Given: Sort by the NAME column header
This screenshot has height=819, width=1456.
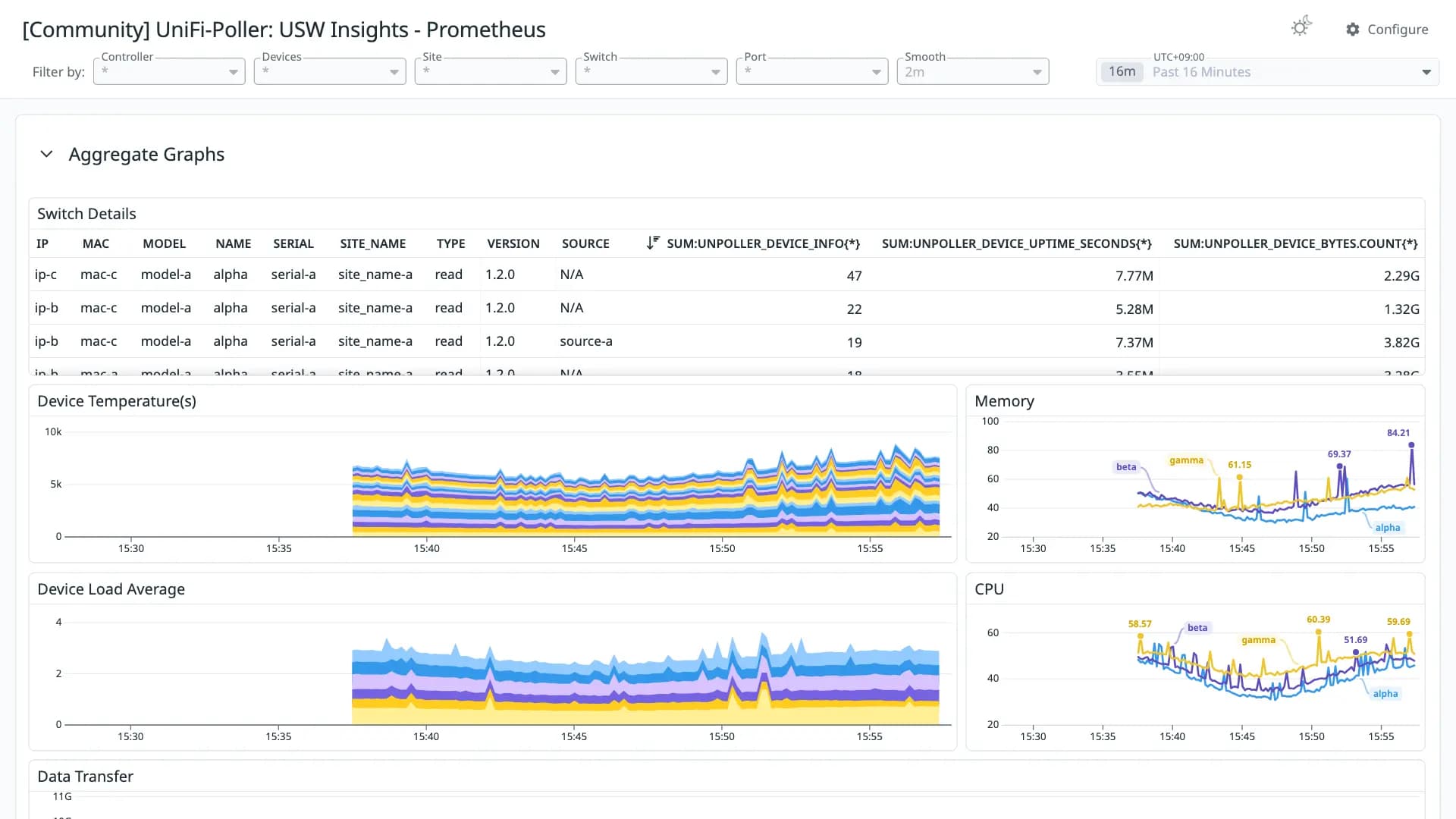Looking at the screenshot, I should click(x=233, y=243).
